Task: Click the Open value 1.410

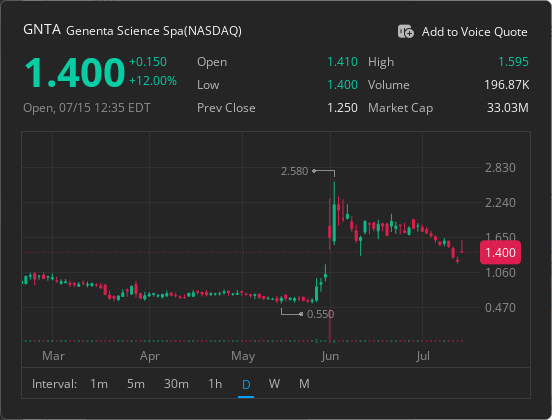Action: click(x=342, y=62)
